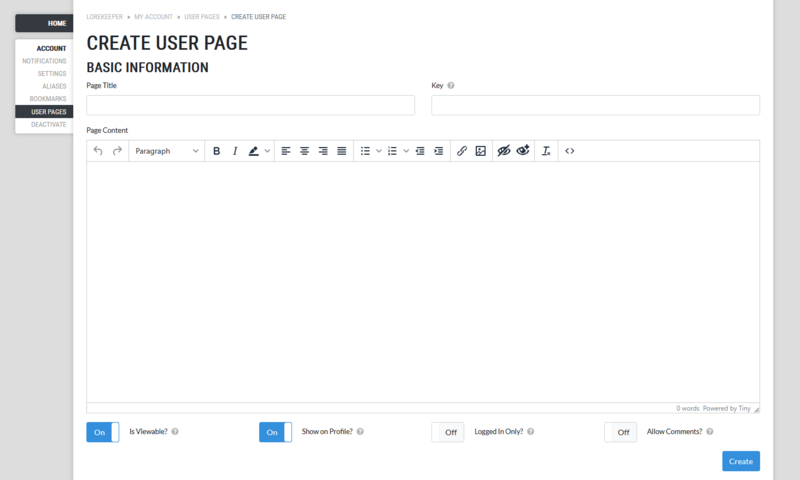Show help for Logged In Only
The image size is (800, 480).
(531, 432)
